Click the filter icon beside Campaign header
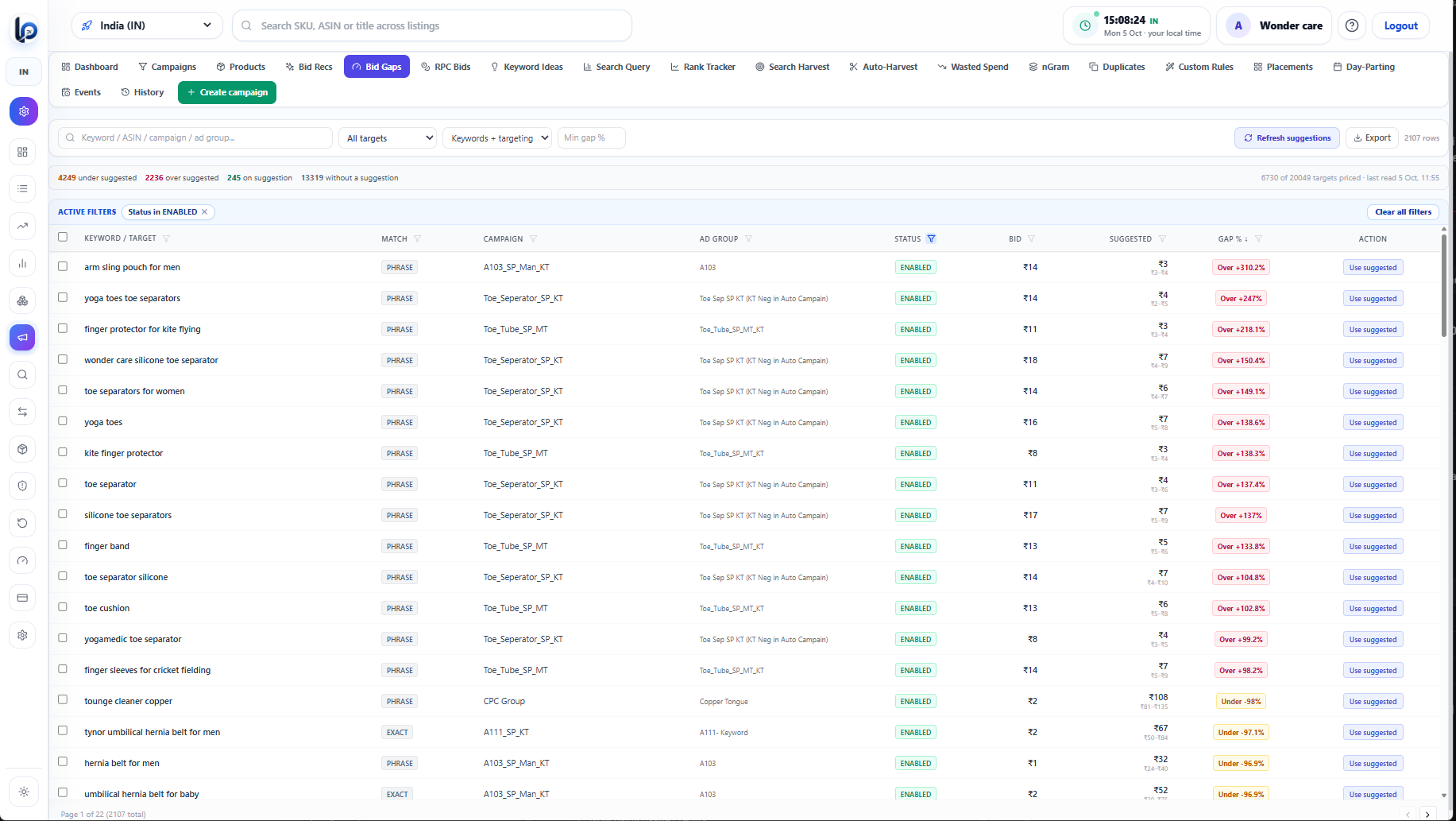Image resolution: width=1456 pixels, height=821 pixels. click(x=534, y=238)
